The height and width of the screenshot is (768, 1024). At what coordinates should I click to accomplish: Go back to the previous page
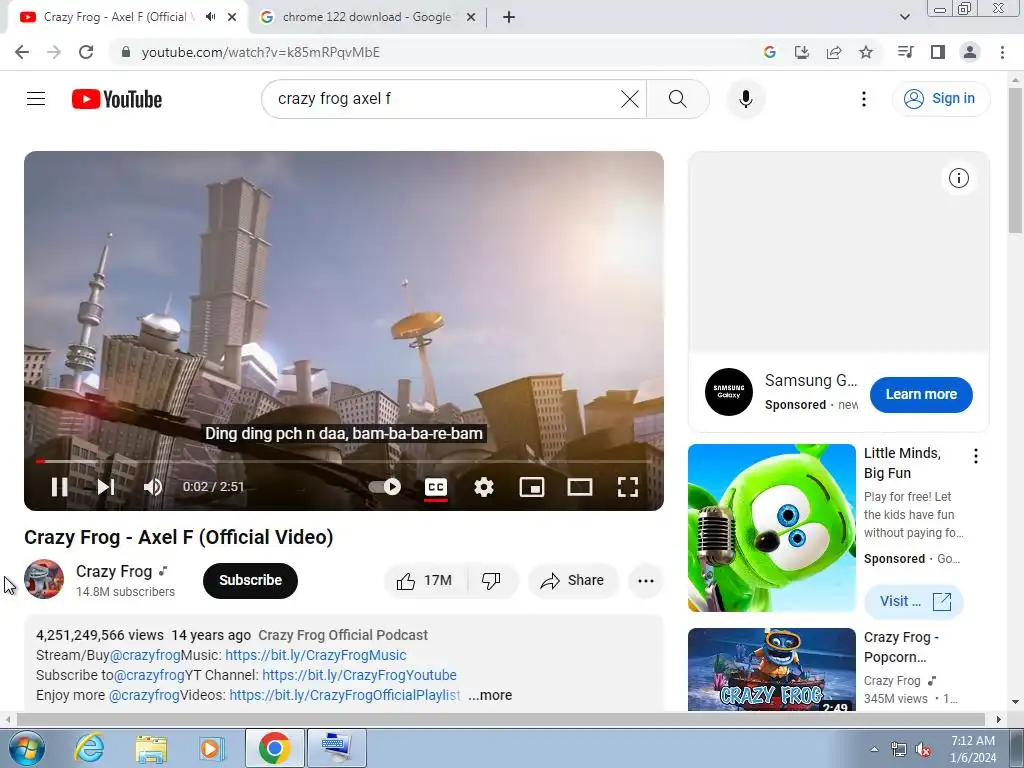[22, 52]
